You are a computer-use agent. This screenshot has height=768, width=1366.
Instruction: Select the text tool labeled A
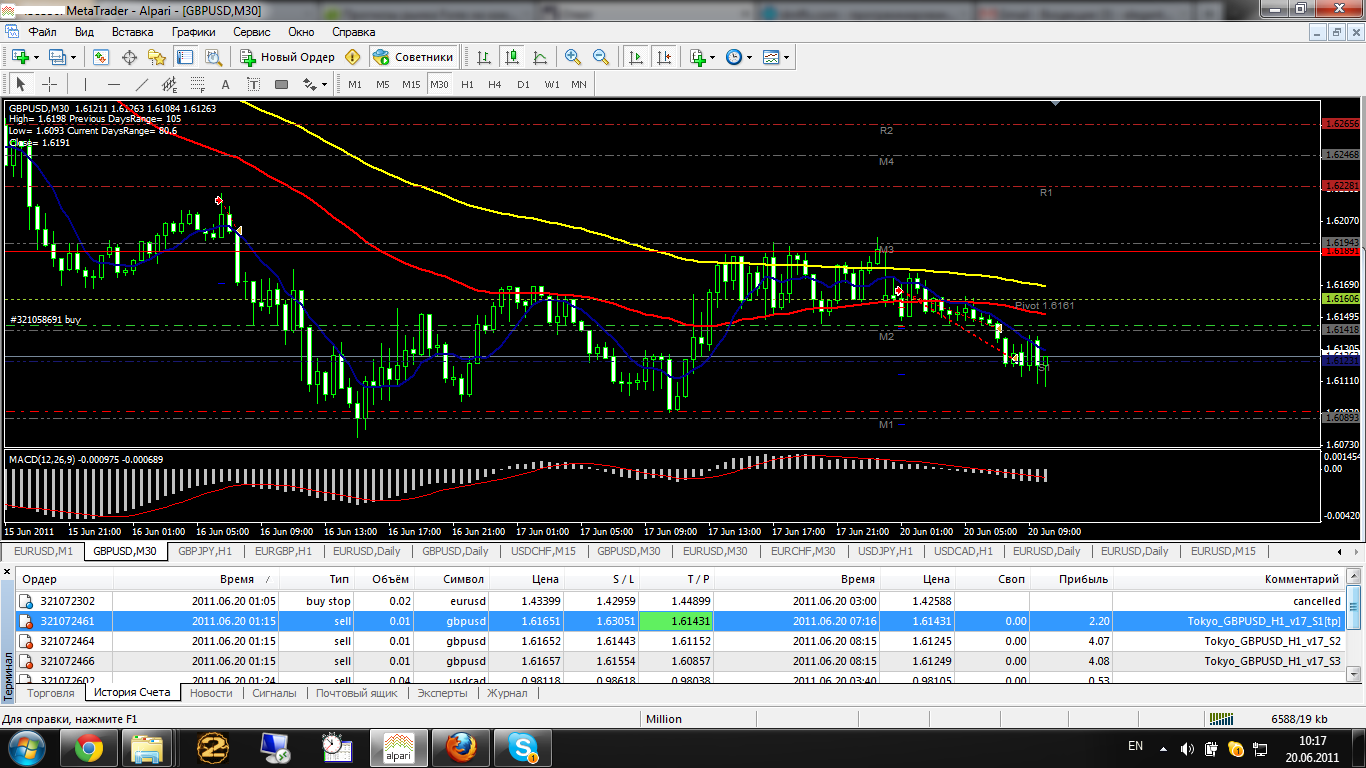click(x=226, y=84)
